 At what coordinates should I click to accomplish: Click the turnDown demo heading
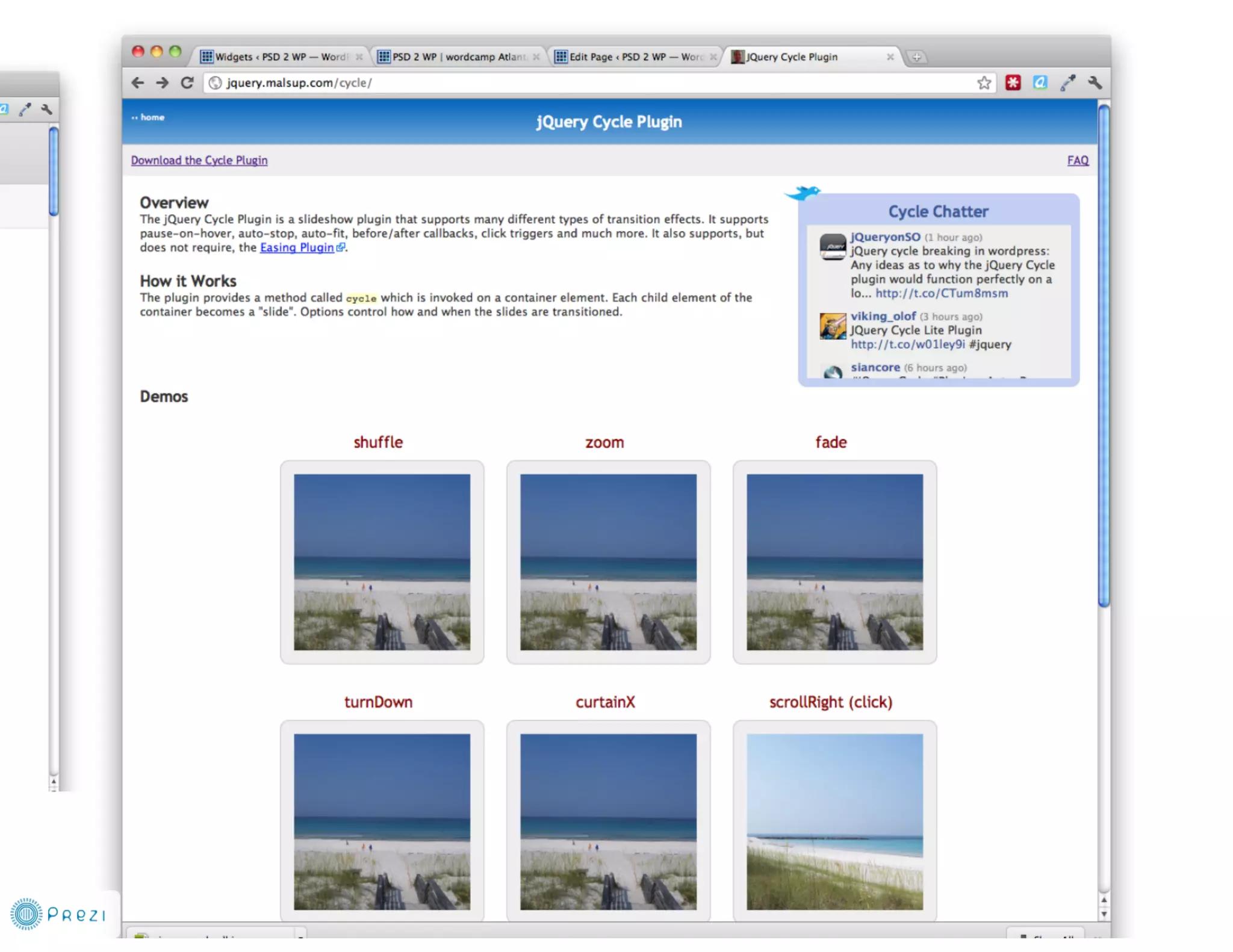(378, 702)
